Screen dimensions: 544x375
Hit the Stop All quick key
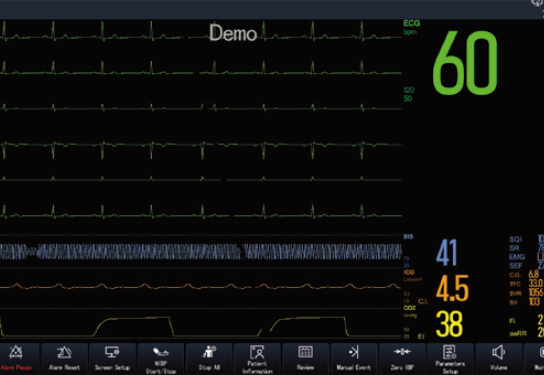pyautogui.click(x=209, y=359)
